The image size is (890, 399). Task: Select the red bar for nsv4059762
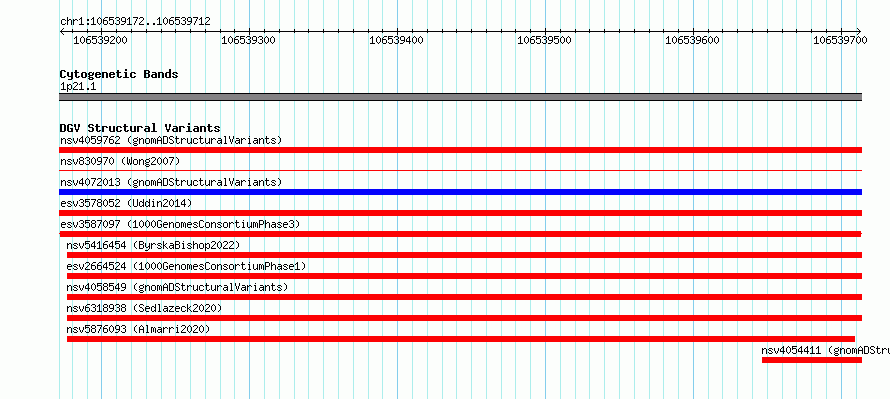tap(460, 150)
